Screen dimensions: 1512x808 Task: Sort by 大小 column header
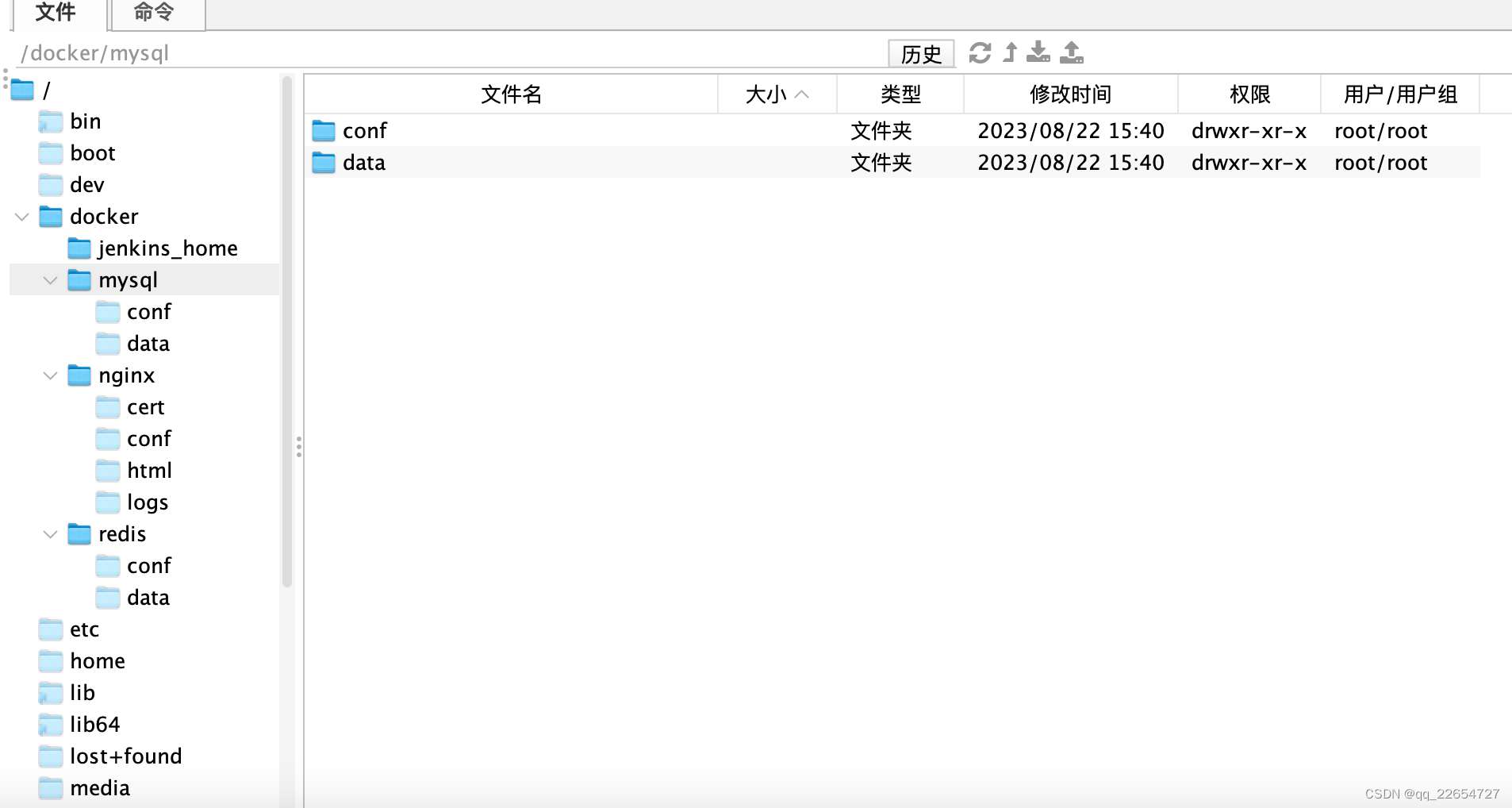[777, 94]
